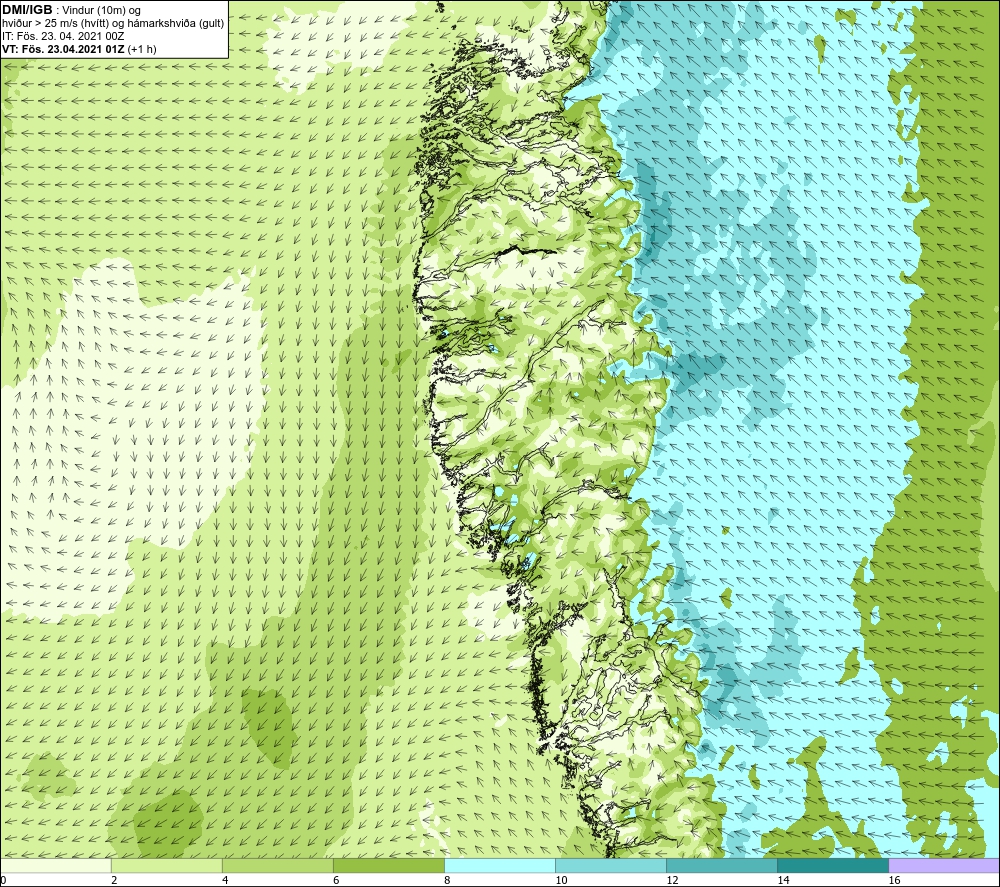Click the legend label "4"
Image resolution: width=1000 pixels, height=887 pixels.
tap(225, 881)
